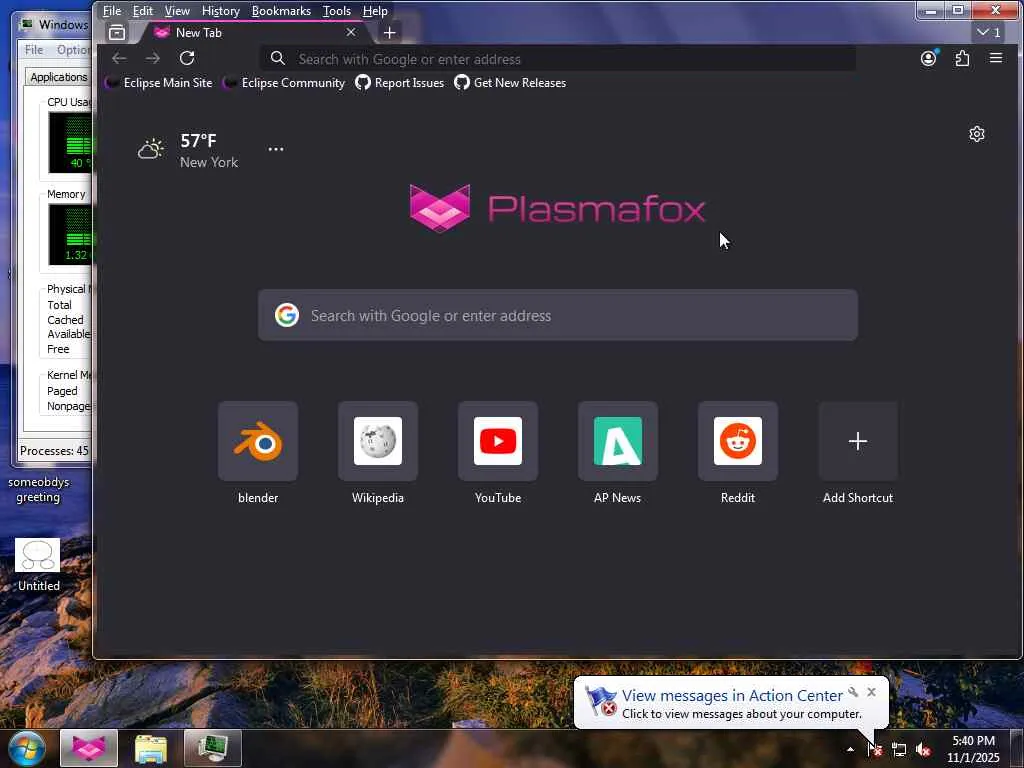Go forward with the forward arrow
The height and width of the screenshot is (768, 1024).
point(153,59)
